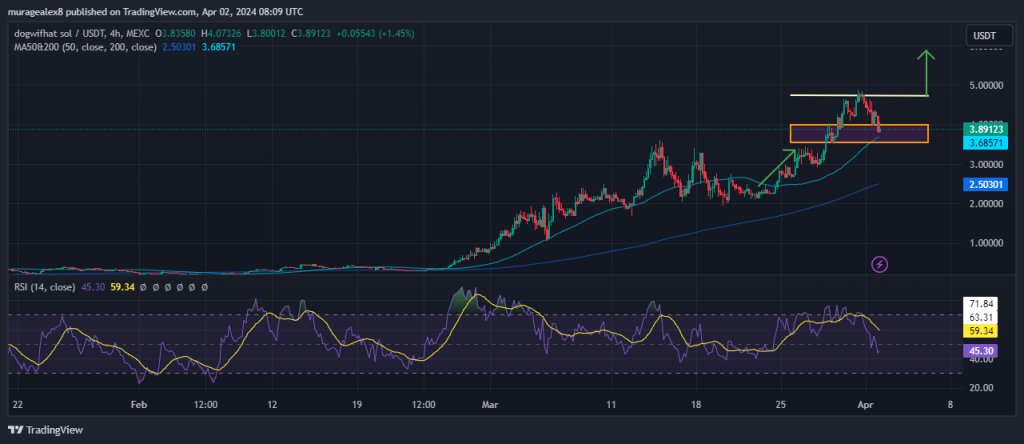The width and height of the screenshot is (1024, 444).
Task: Click the green 3.89123 price axis tag
Action: [985, 129]
